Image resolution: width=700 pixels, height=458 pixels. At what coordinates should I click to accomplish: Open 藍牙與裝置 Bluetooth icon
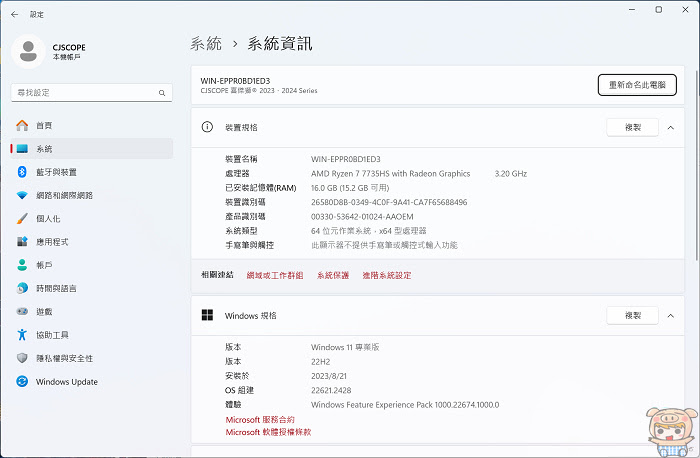tap(22, 172)
